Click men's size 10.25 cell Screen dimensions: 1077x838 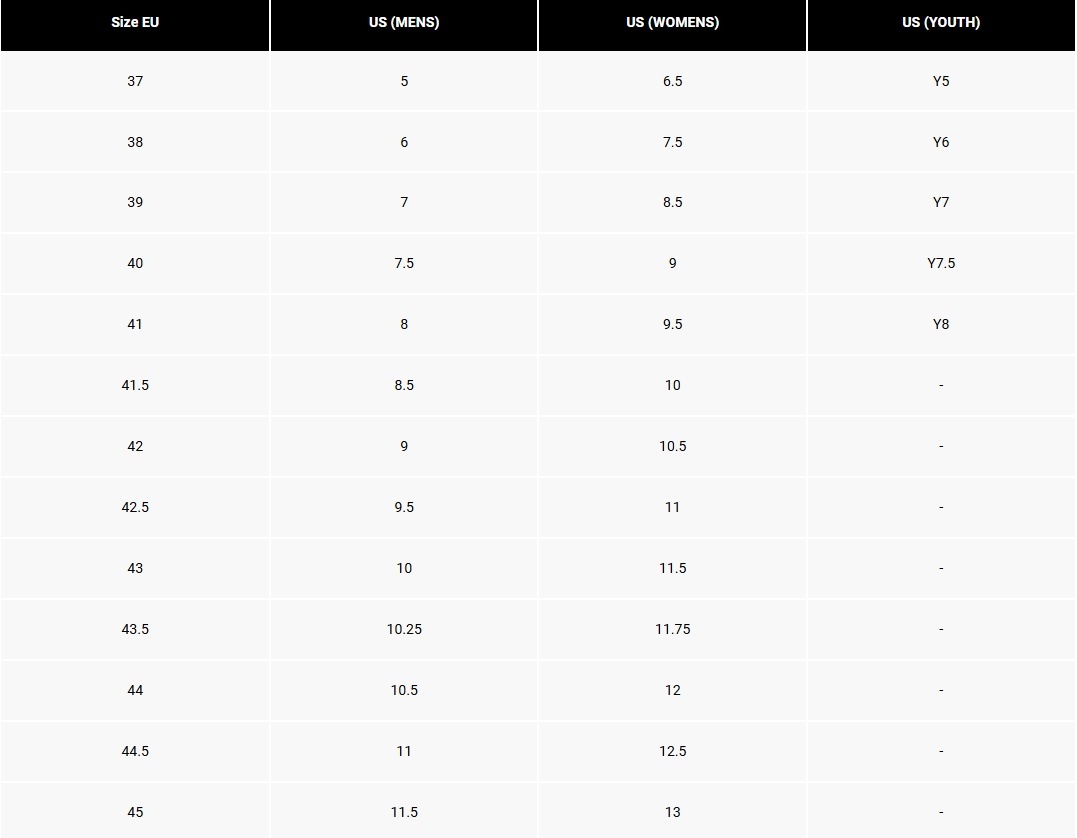tap(404, 629)
